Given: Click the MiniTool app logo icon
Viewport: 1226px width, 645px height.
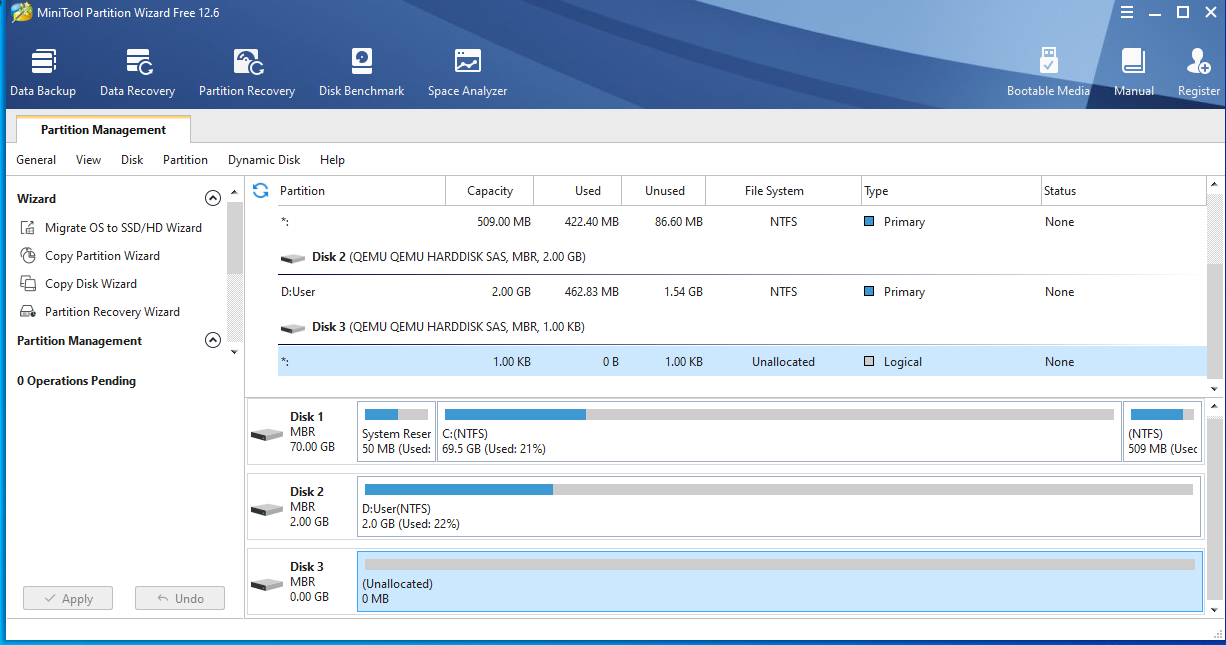Looking at the screenshot, I should (20, 13).
